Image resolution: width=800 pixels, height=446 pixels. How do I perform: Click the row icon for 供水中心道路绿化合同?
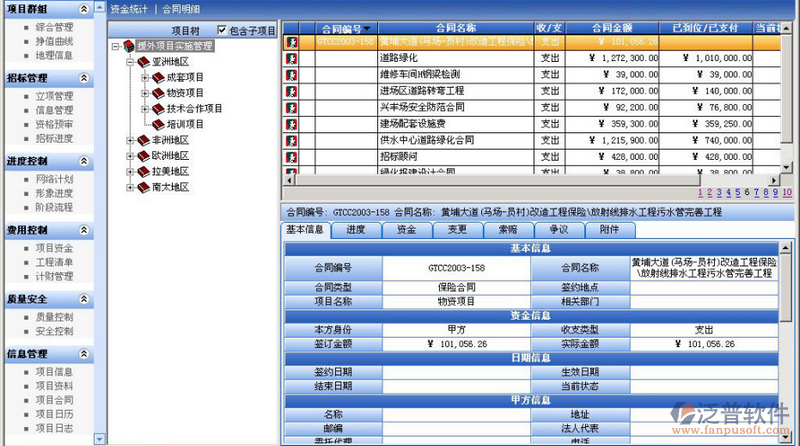[291, 140]
